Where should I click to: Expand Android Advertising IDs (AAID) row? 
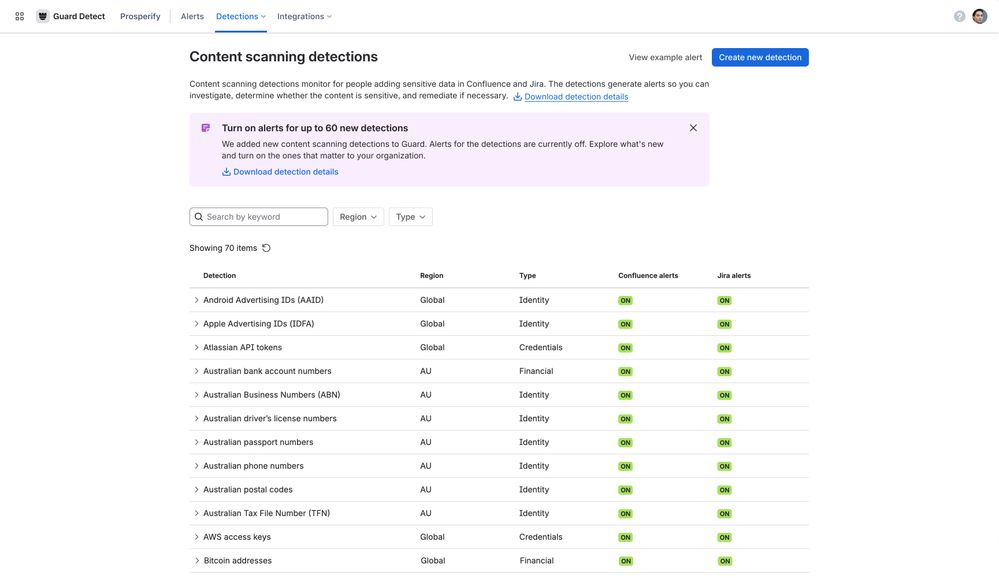click(196, 300)
